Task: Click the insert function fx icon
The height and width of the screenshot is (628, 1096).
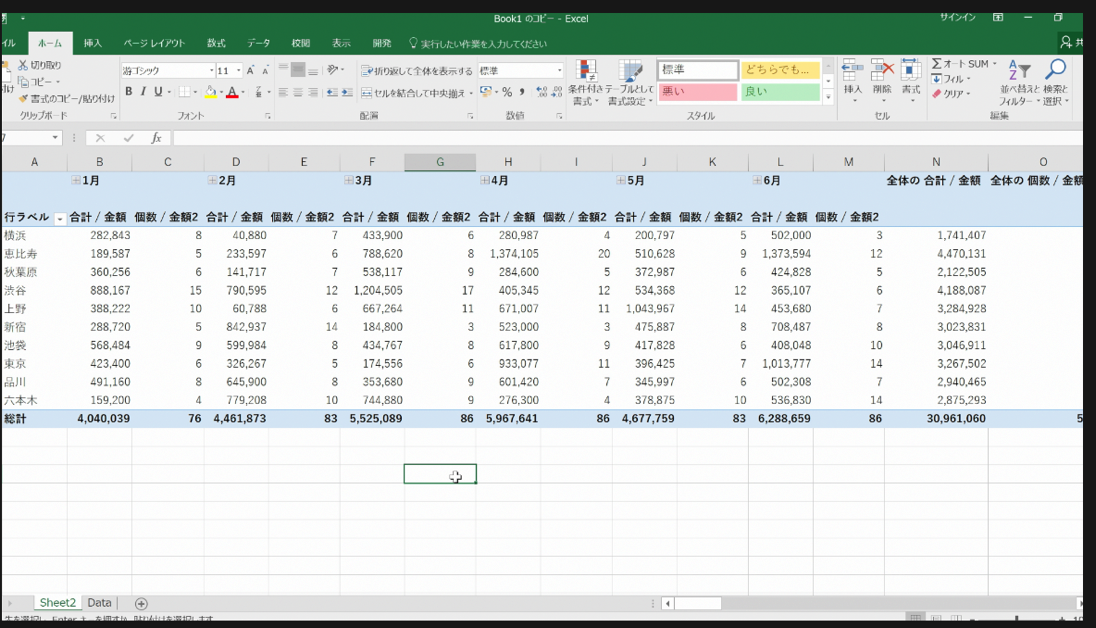Action: [157, 138]
